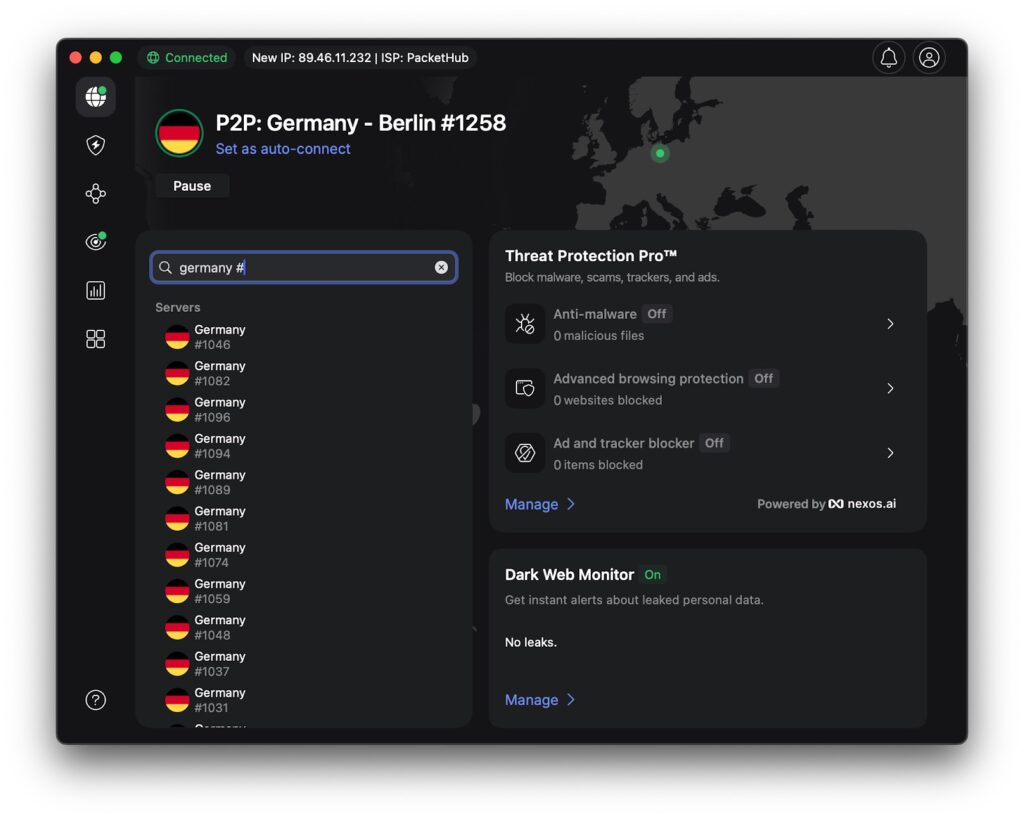Image resolution: width=1024 pixels, height=819 pixels.
Task: Click the green server dot on map
Action: (x=660, y=153)
